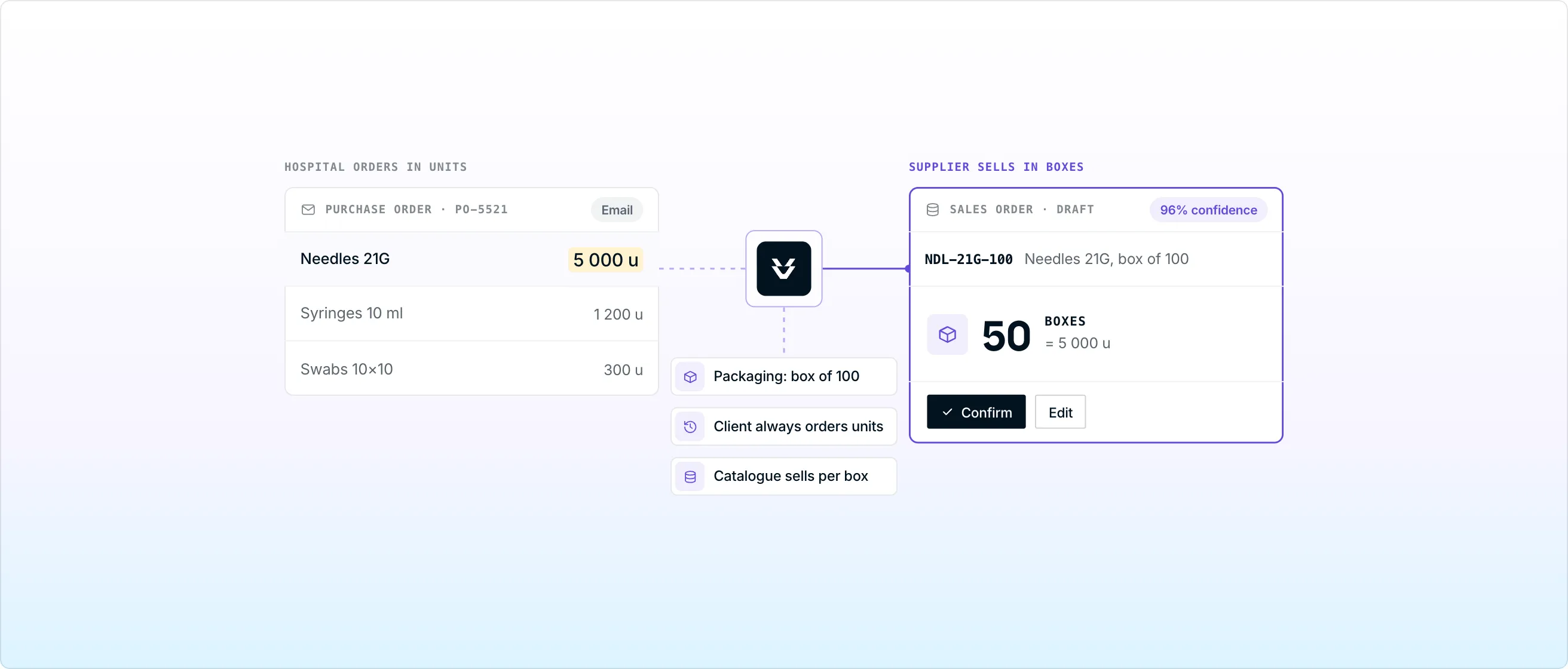Confirm the draft sales order
This screenshot has width=1568, height=669.
(x=976, y=412)
